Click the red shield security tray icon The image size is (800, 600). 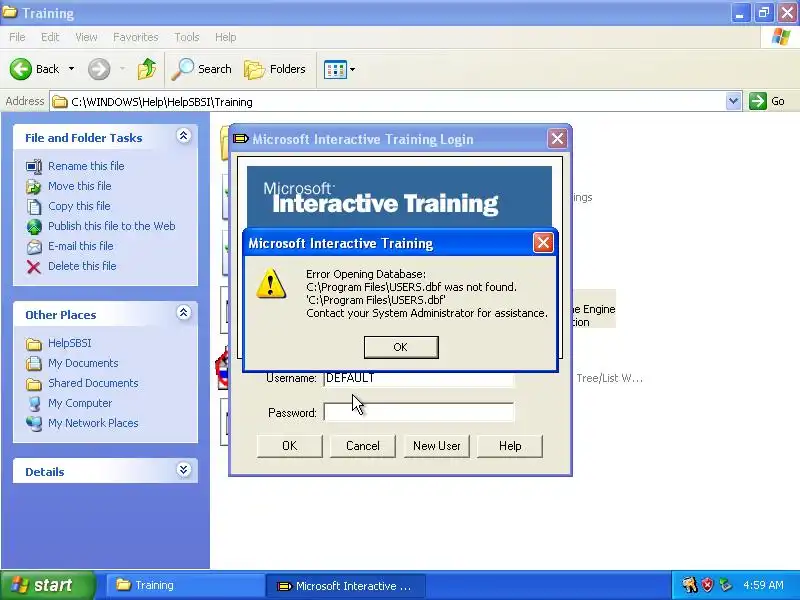click(x=707, y=585)
